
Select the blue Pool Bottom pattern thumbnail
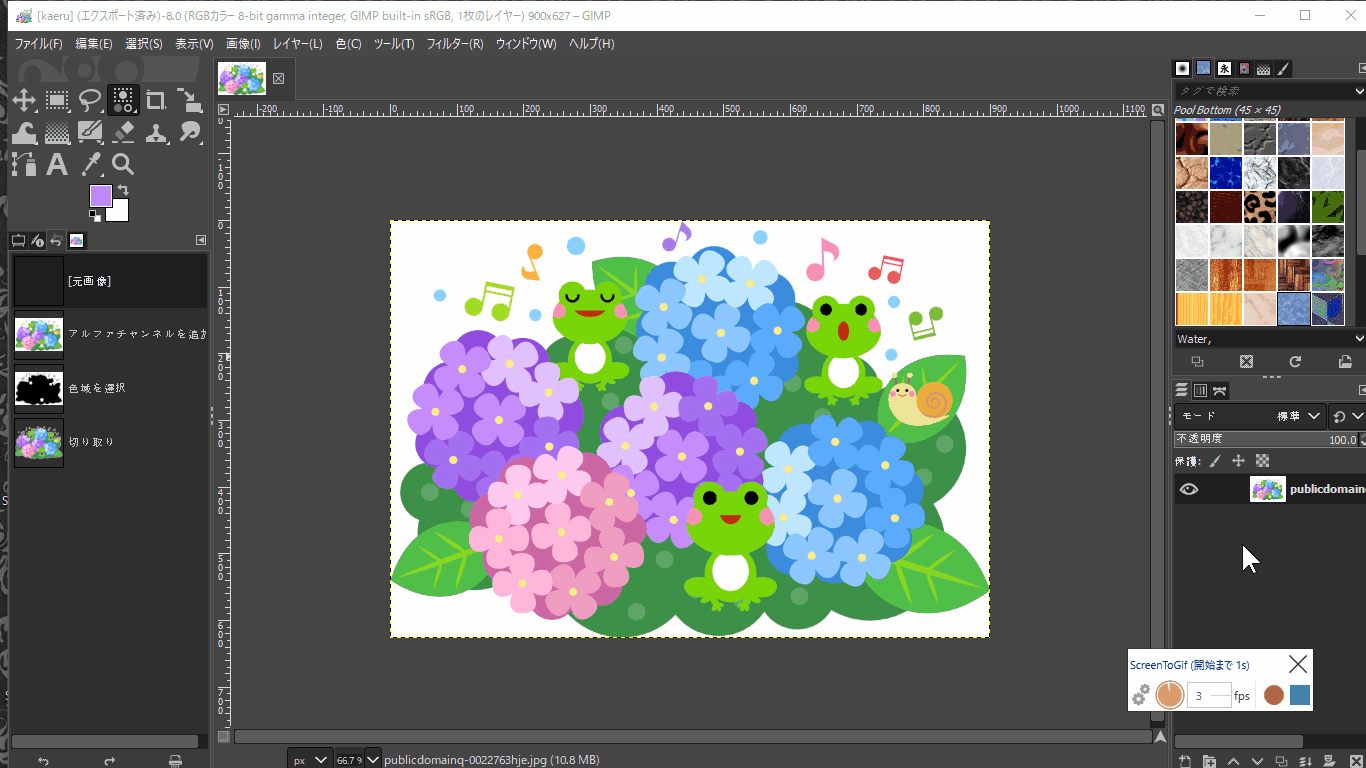coord(1293,309)
